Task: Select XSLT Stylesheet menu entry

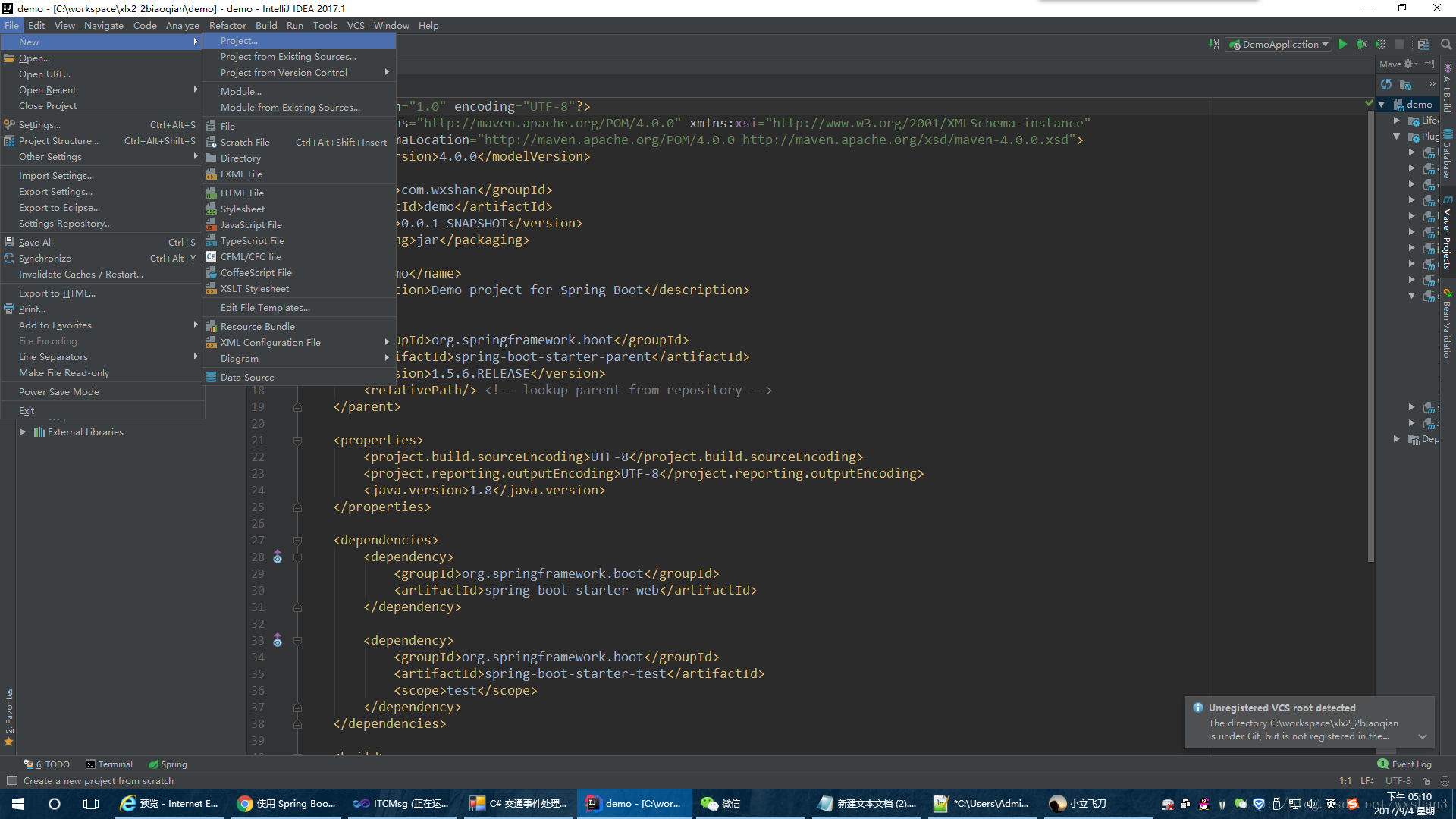Action: coord(300,289)
